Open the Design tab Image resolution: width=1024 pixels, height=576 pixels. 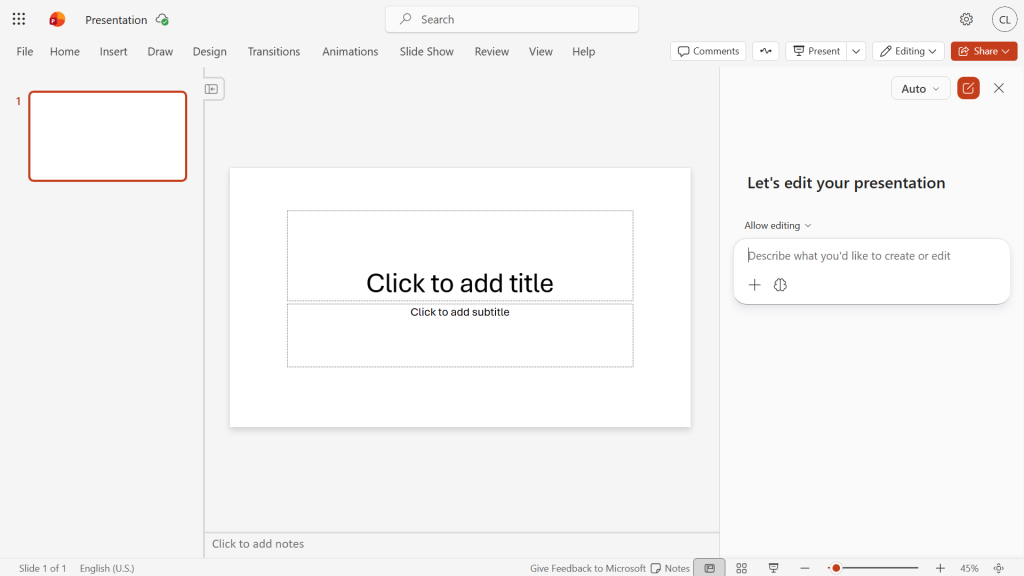210,52
